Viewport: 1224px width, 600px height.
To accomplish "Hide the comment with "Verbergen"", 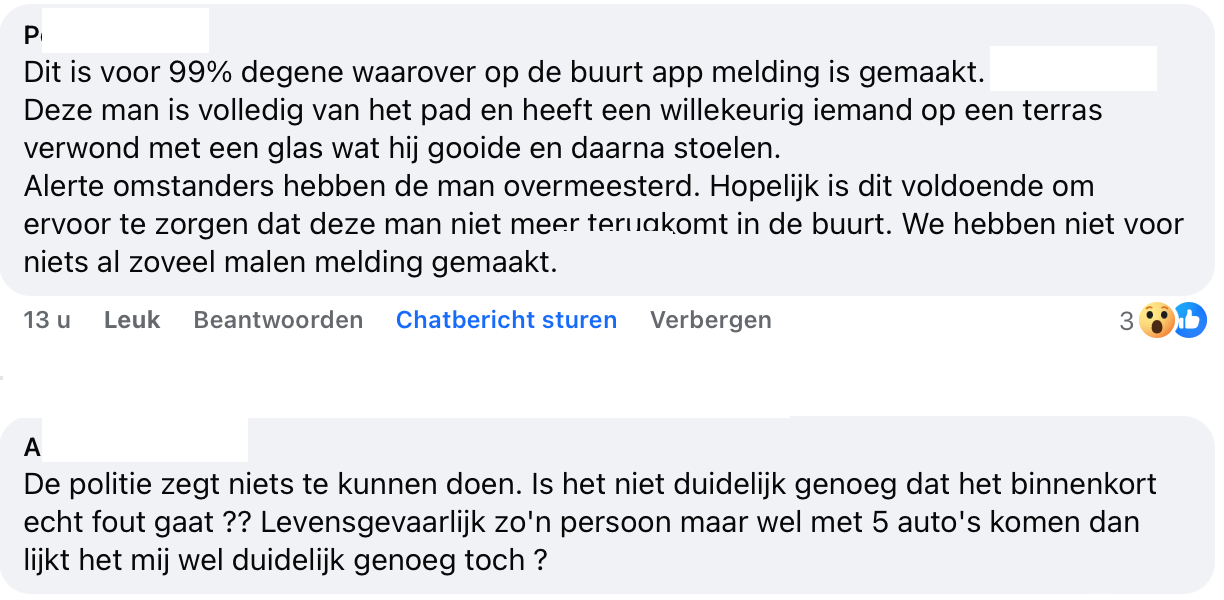I will point(711,320).
